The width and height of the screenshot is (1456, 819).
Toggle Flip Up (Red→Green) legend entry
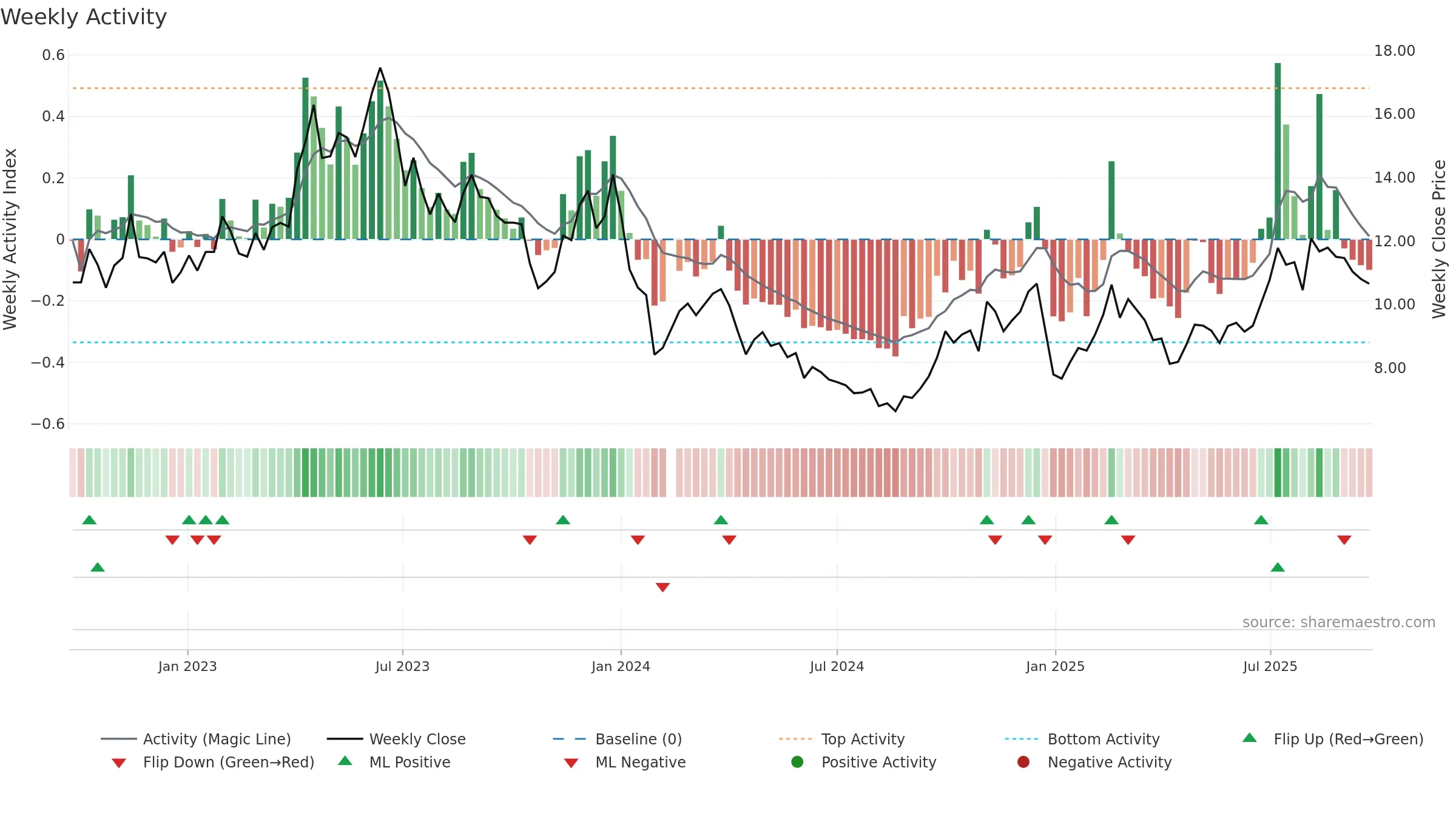(1333, 739)
